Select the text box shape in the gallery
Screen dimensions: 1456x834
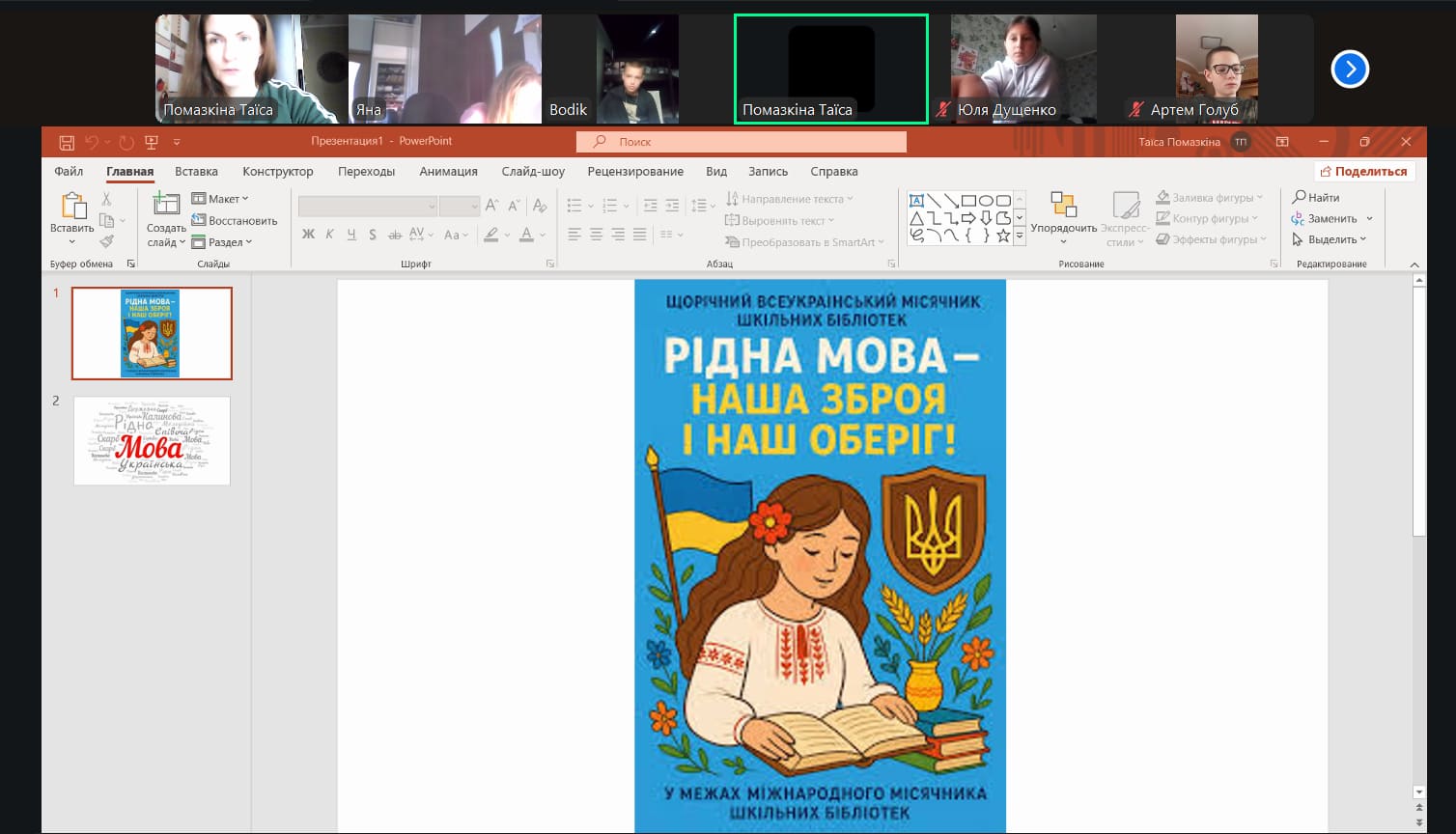(x=917, y=201)
